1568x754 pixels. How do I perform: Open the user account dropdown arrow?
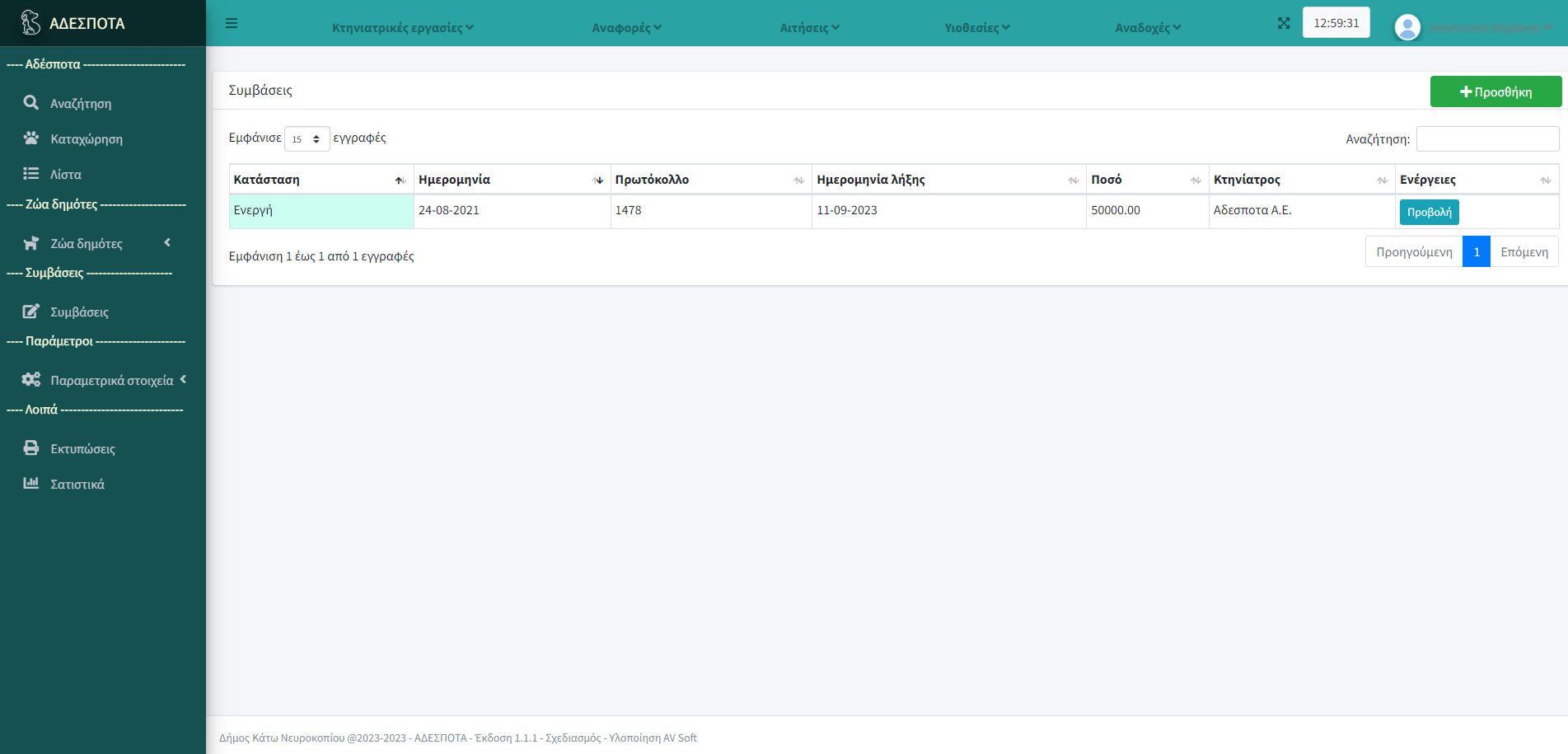pyautogui.click(x=1547, y=27)
